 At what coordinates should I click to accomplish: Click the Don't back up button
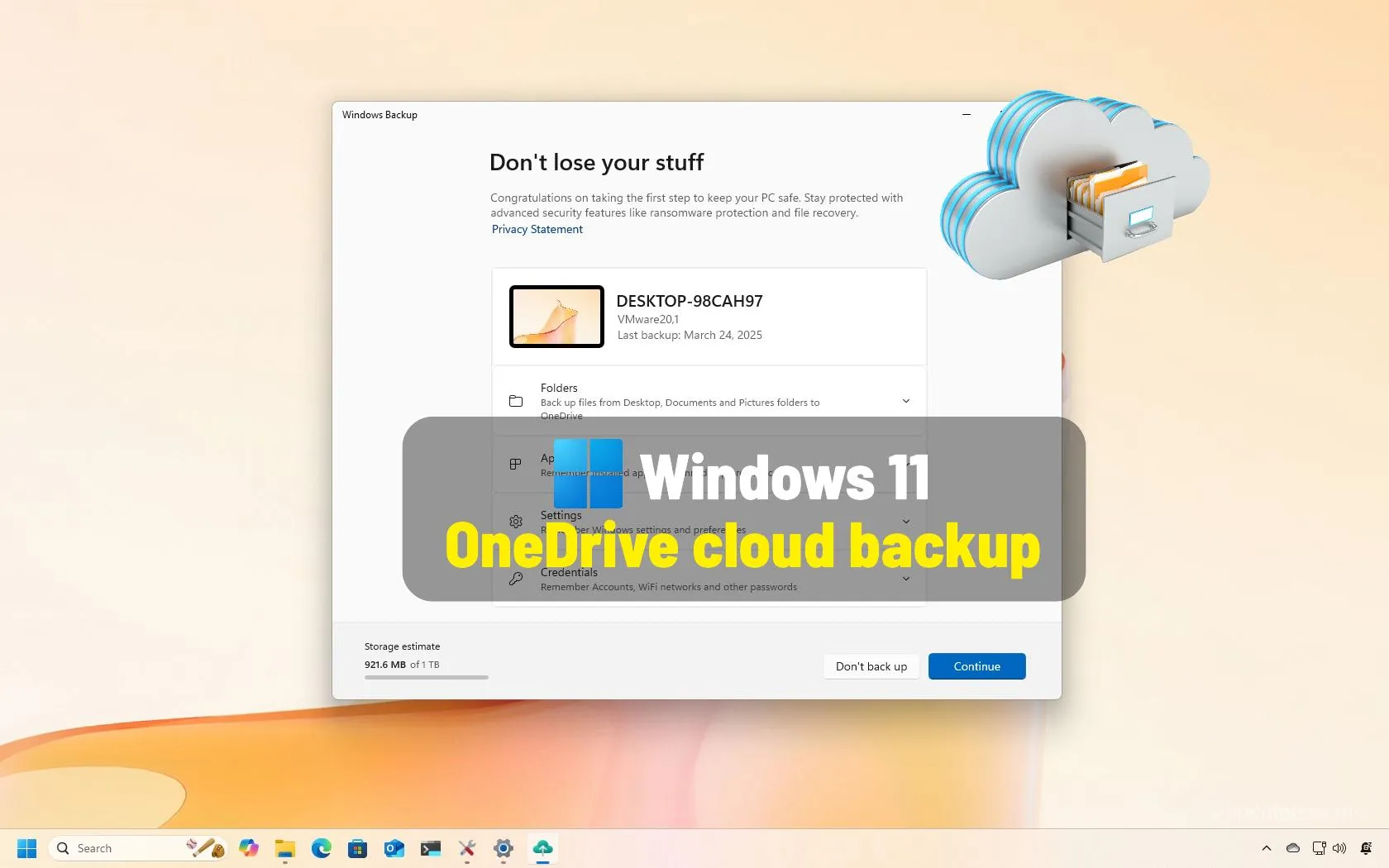coord(871,666)
